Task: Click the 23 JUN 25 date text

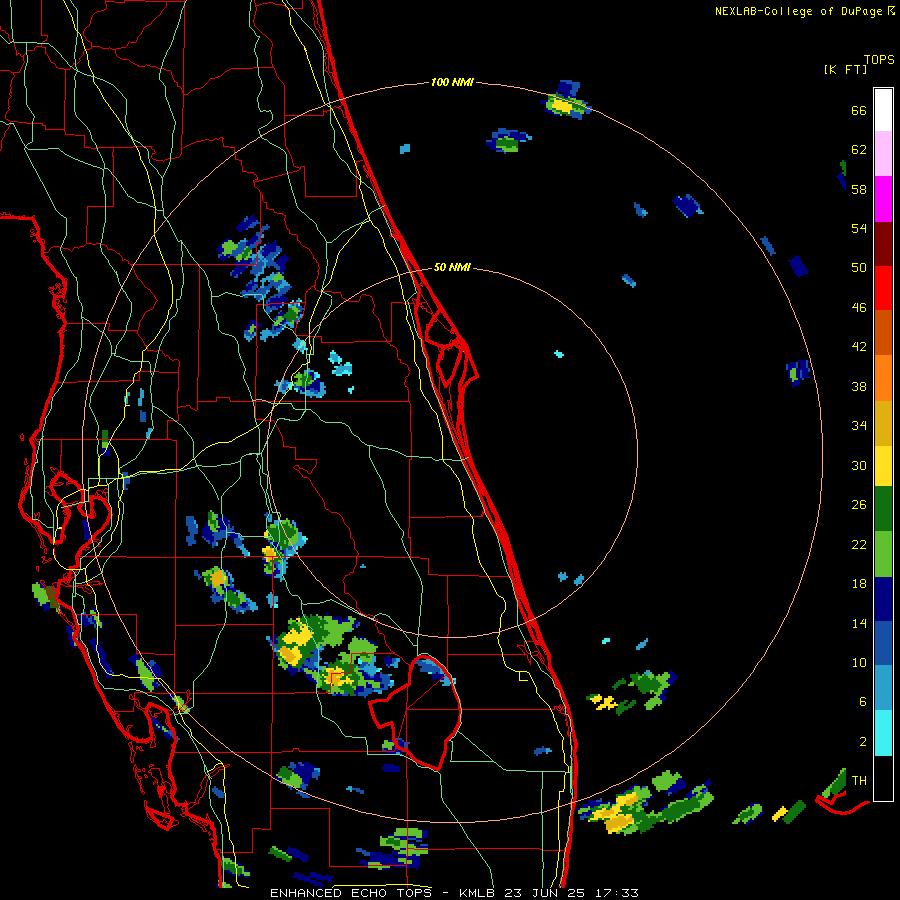Action: tap(545, 893)
